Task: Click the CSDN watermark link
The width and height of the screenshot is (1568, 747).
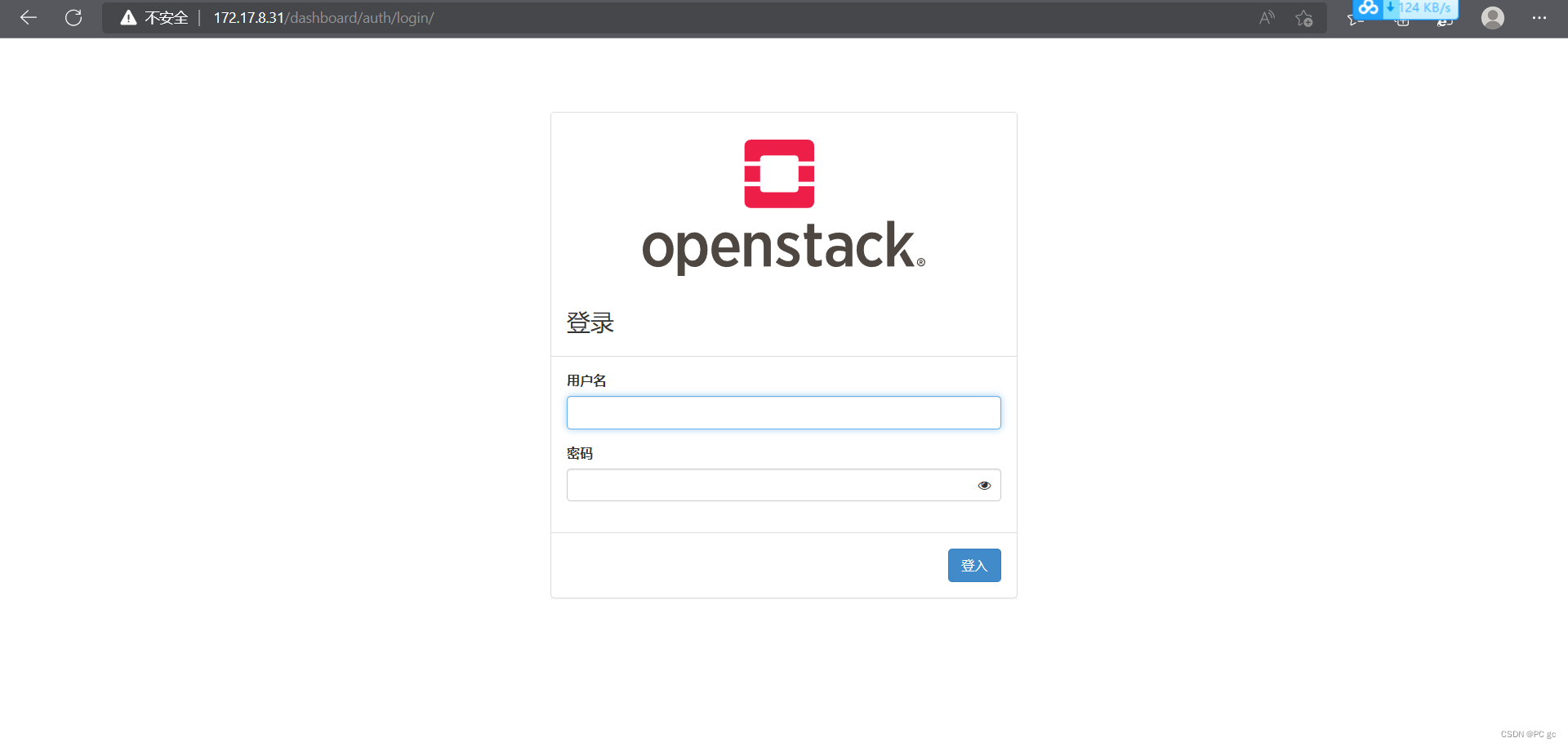Action: 1529,734
